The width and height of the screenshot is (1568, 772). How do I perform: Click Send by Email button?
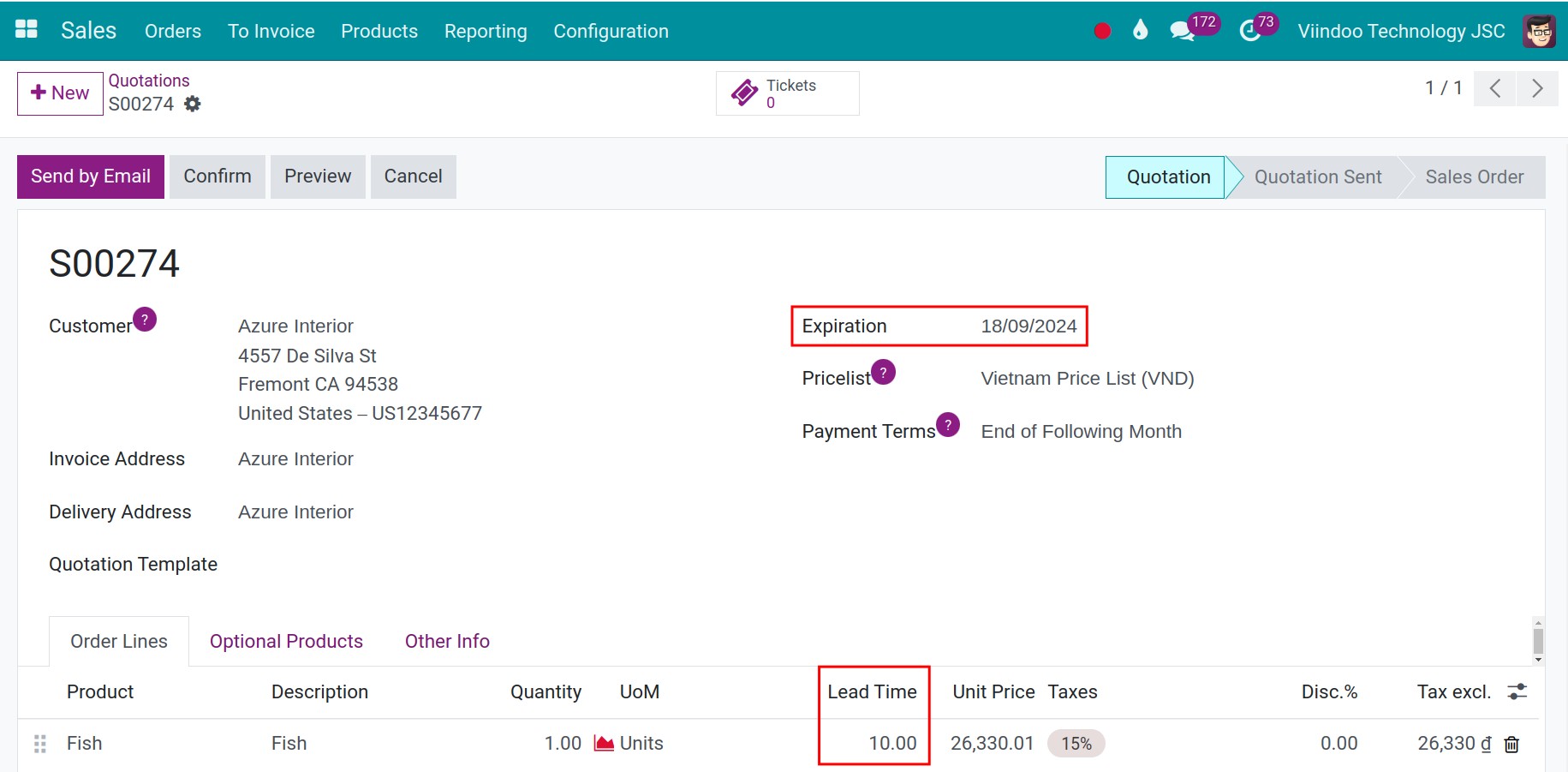pyautogui.click(x=91, y=177)
